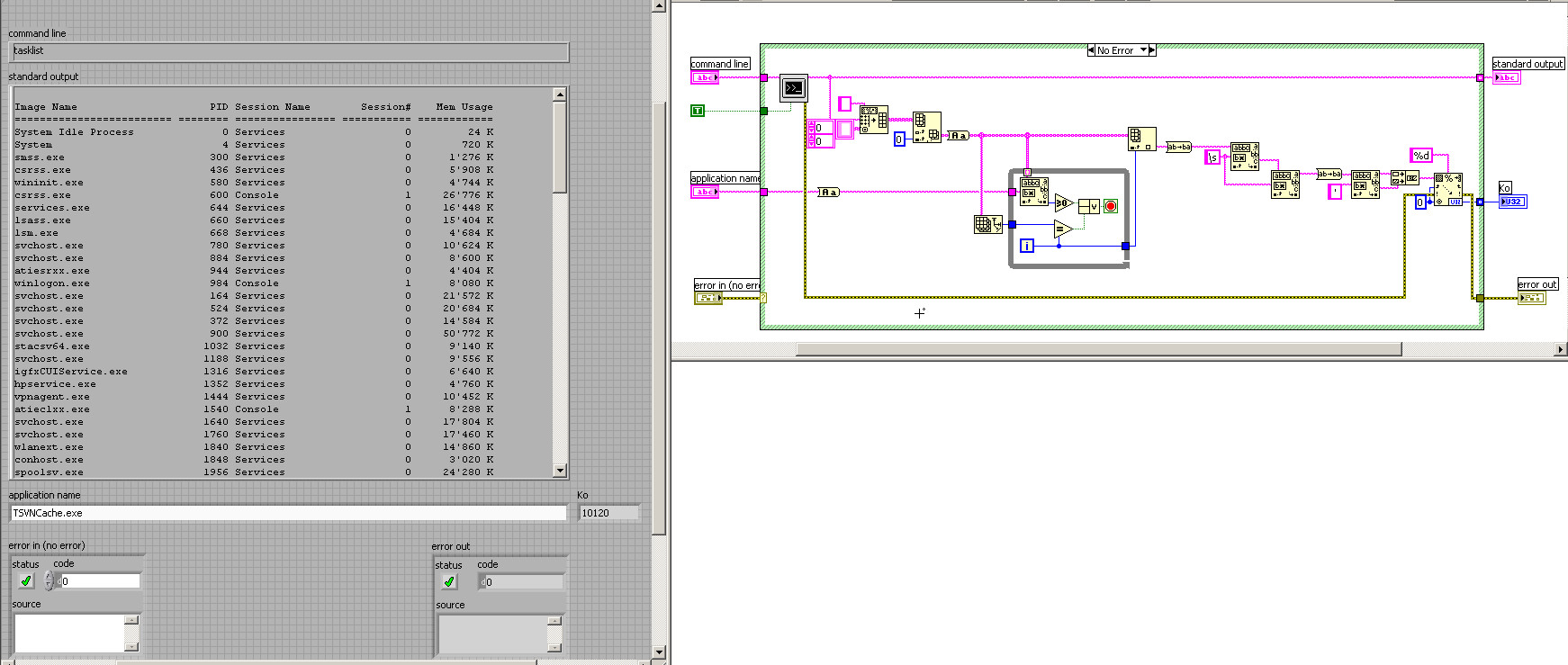The width and height of the screenshot is (1568, 665).
Task: Click down arrow of error out source box
Action: 554,647
